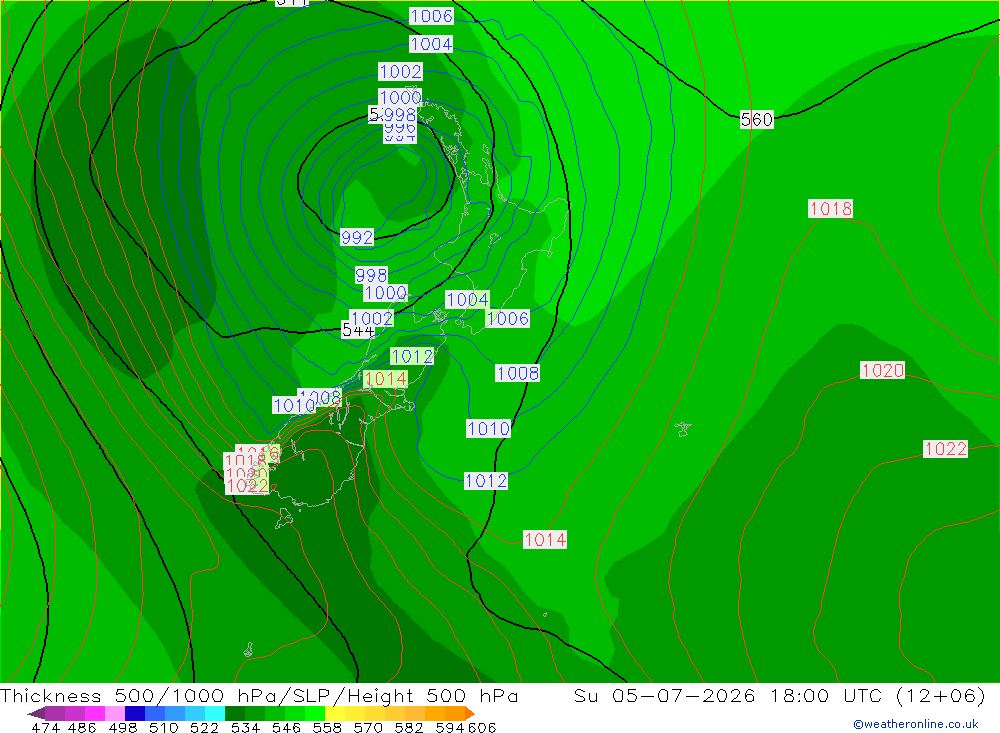
Task: Click the '1002' label just above the 544
Action: point(371,318)
